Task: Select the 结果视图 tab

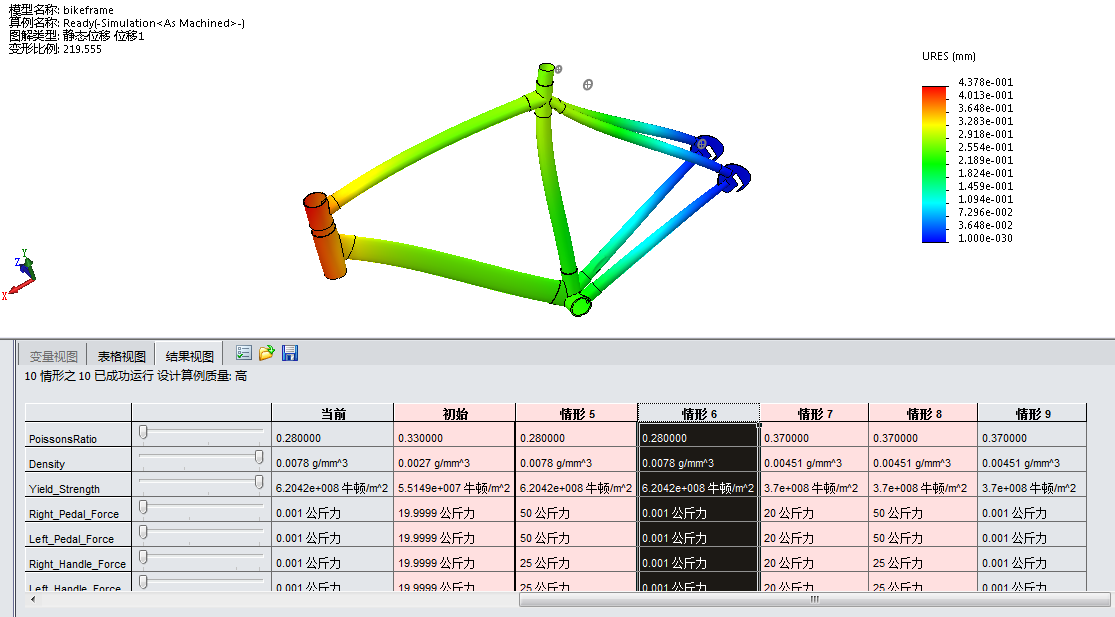Action: coord(189,356)
